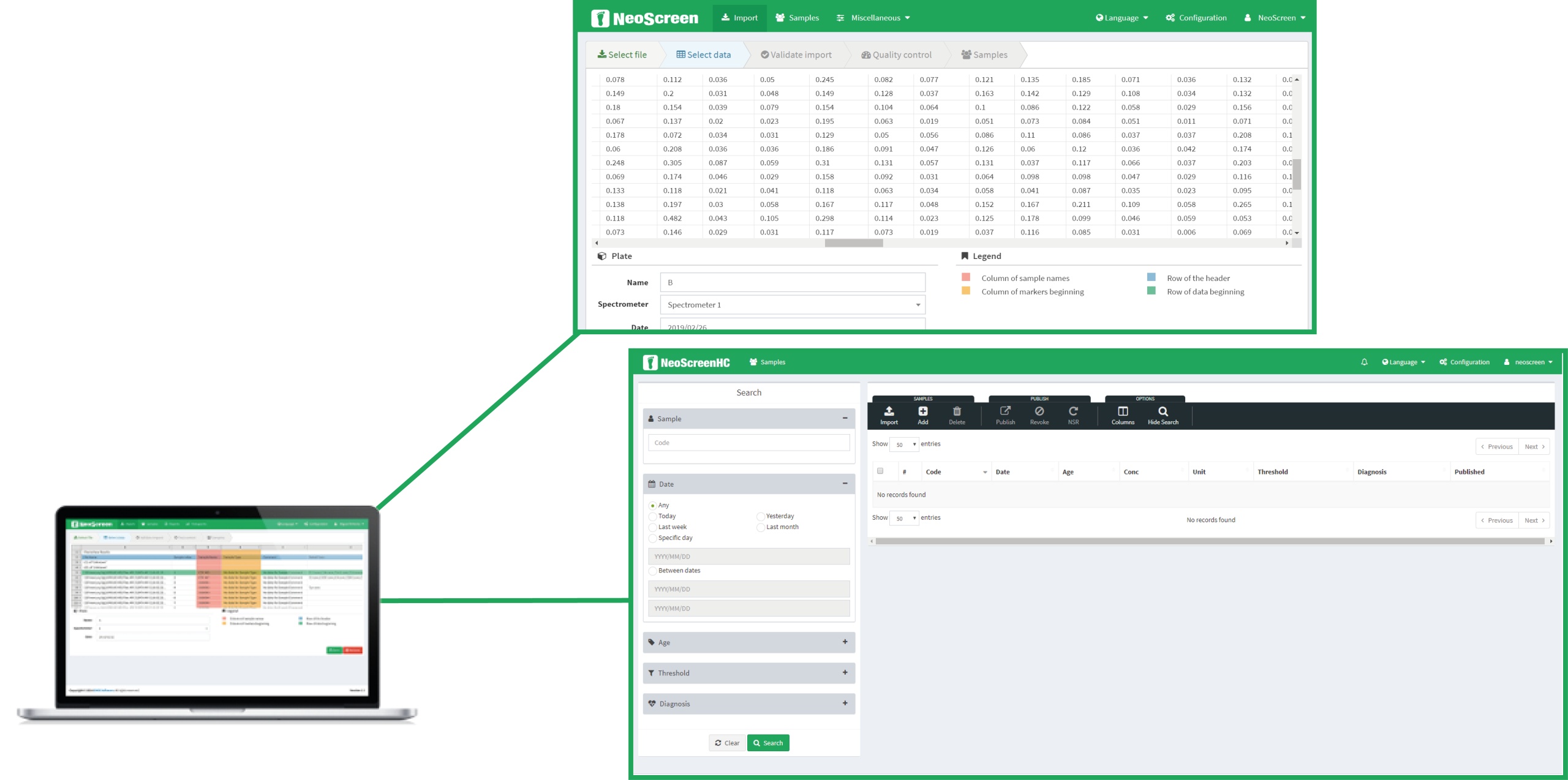Open Samples in NeoScreen top navigation
Screen dimensions: 1568x780
797,18
